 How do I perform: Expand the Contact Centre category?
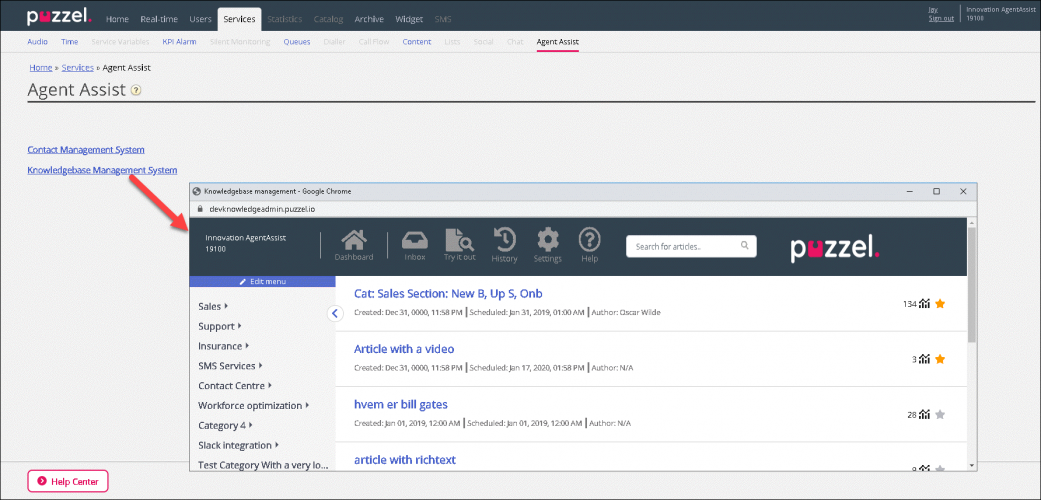pos(235,386)
